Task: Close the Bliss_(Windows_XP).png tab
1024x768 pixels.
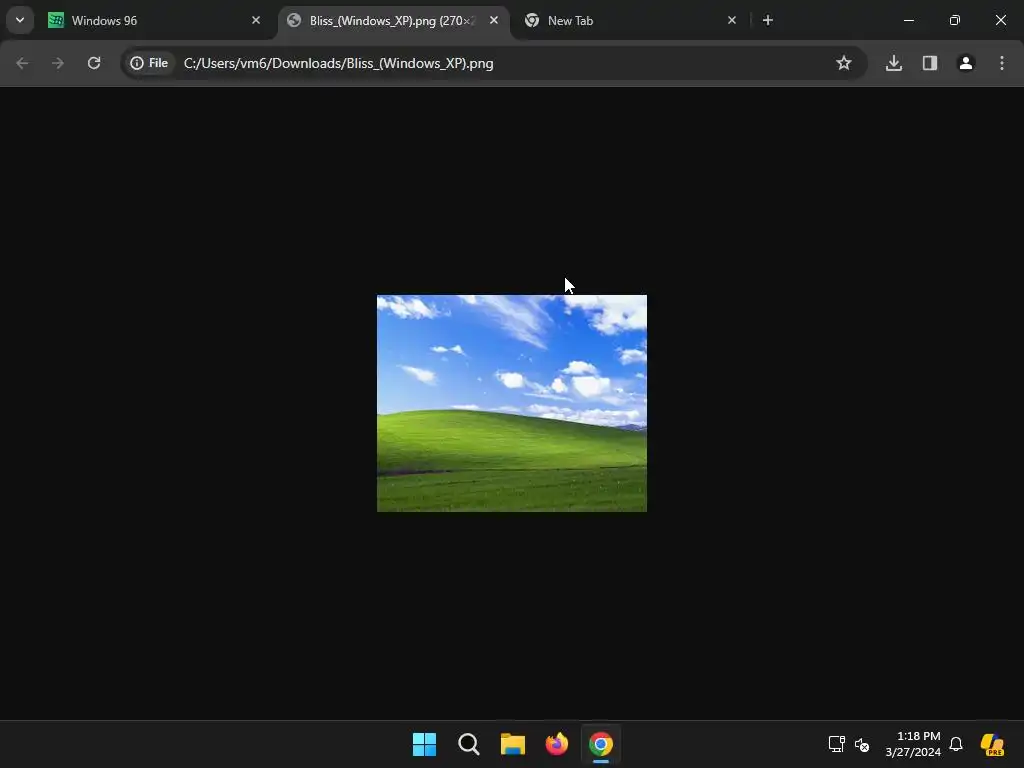Action: [x=494, y=20]
